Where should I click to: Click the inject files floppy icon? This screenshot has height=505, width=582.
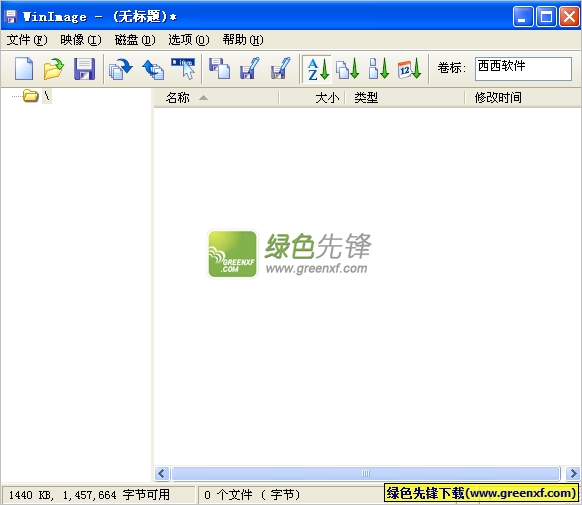point(219,68)
